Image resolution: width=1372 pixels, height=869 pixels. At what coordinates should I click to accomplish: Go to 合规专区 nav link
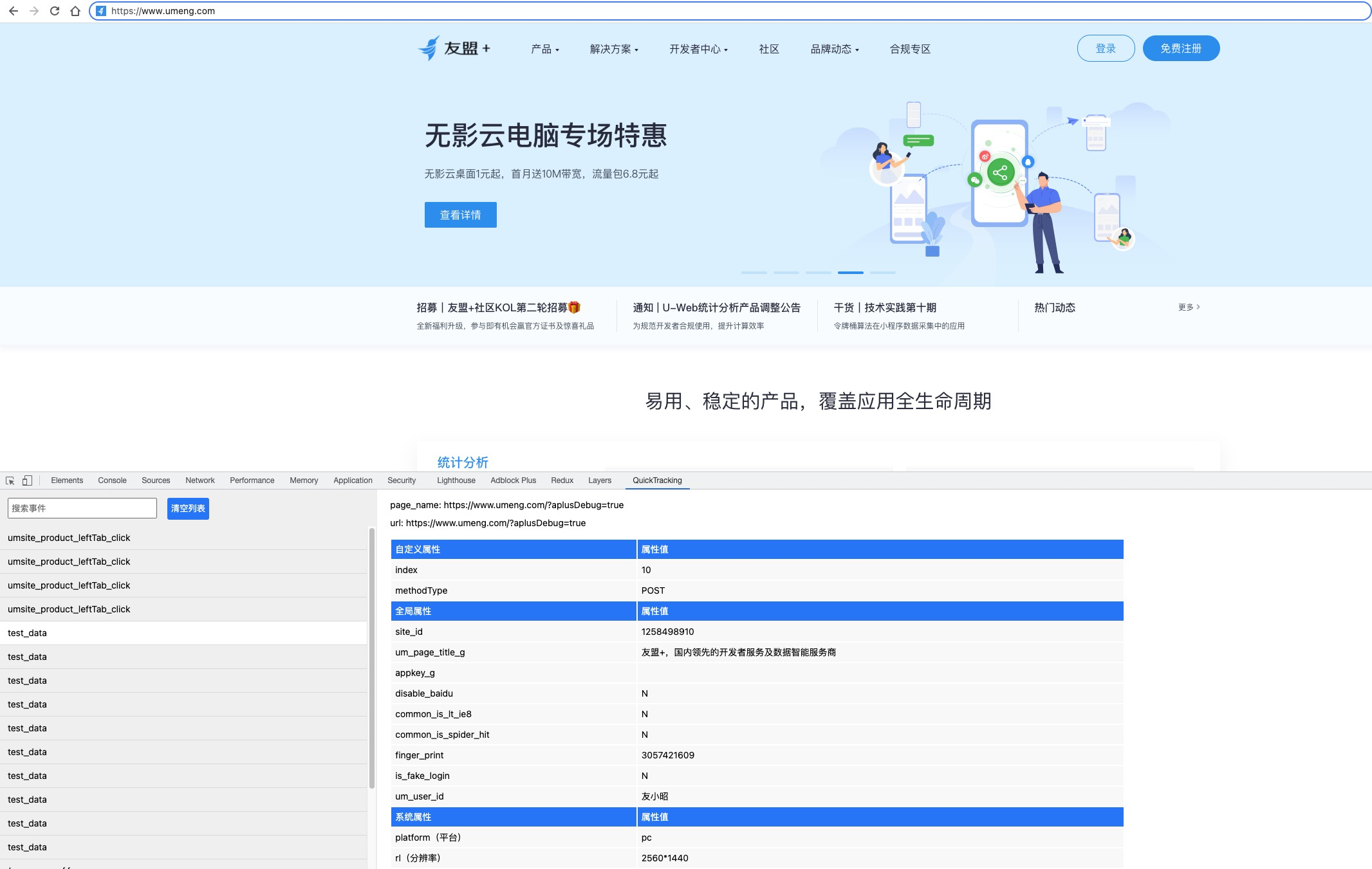click(x=910, y=49)
